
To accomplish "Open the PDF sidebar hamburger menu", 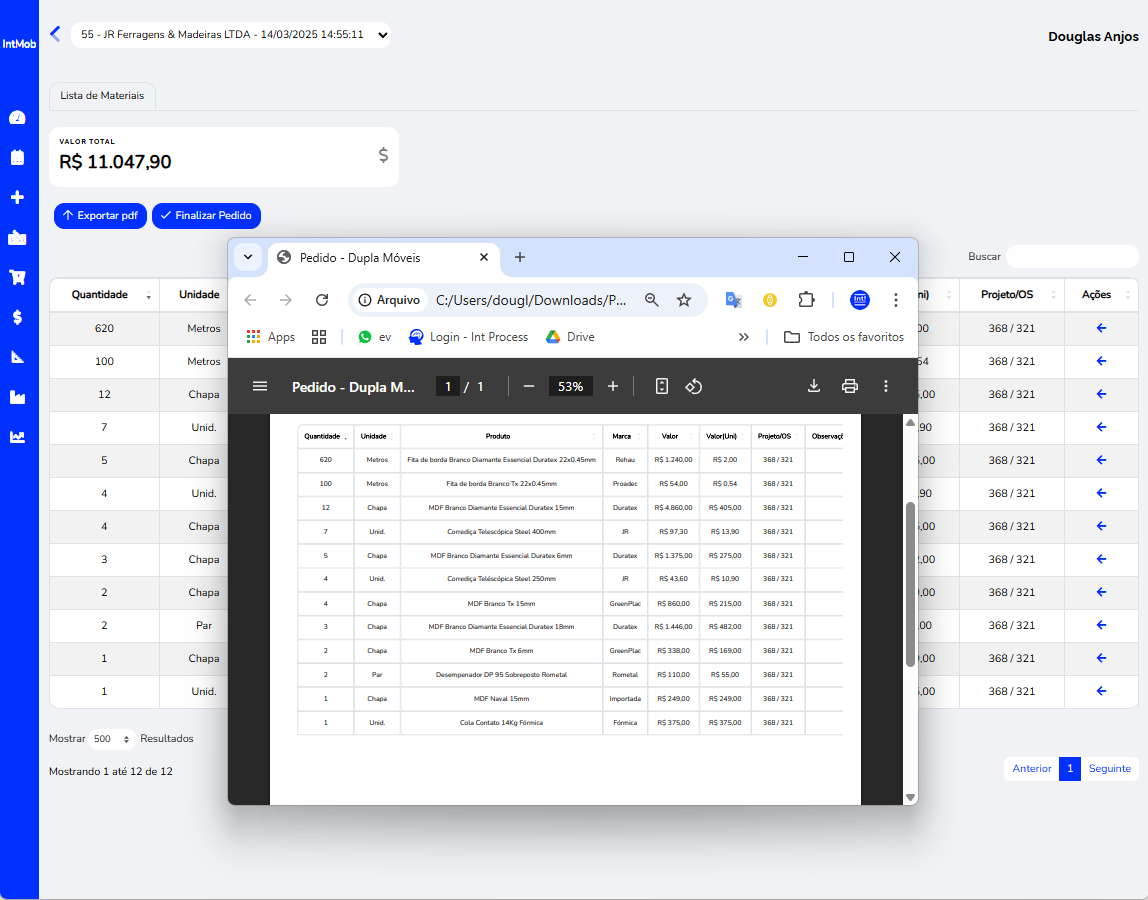I will point(260,386).
